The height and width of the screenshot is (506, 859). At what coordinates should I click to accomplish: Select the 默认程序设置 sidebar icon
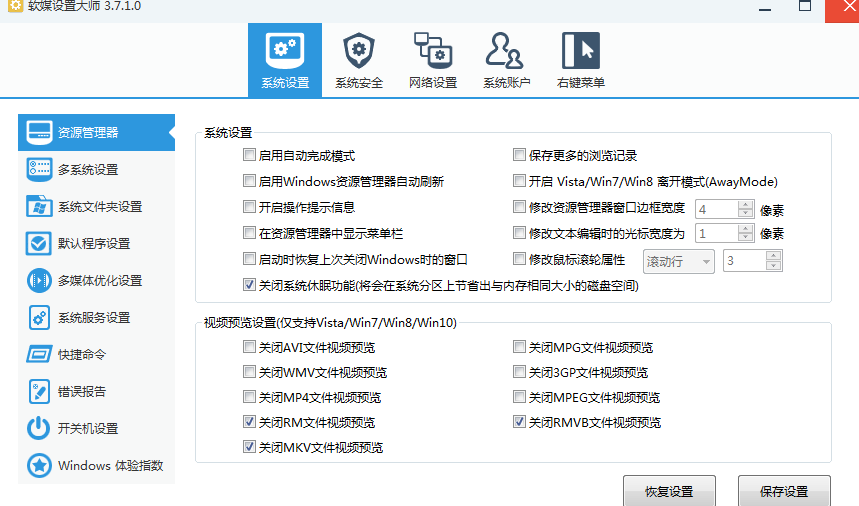pos(39,243)
